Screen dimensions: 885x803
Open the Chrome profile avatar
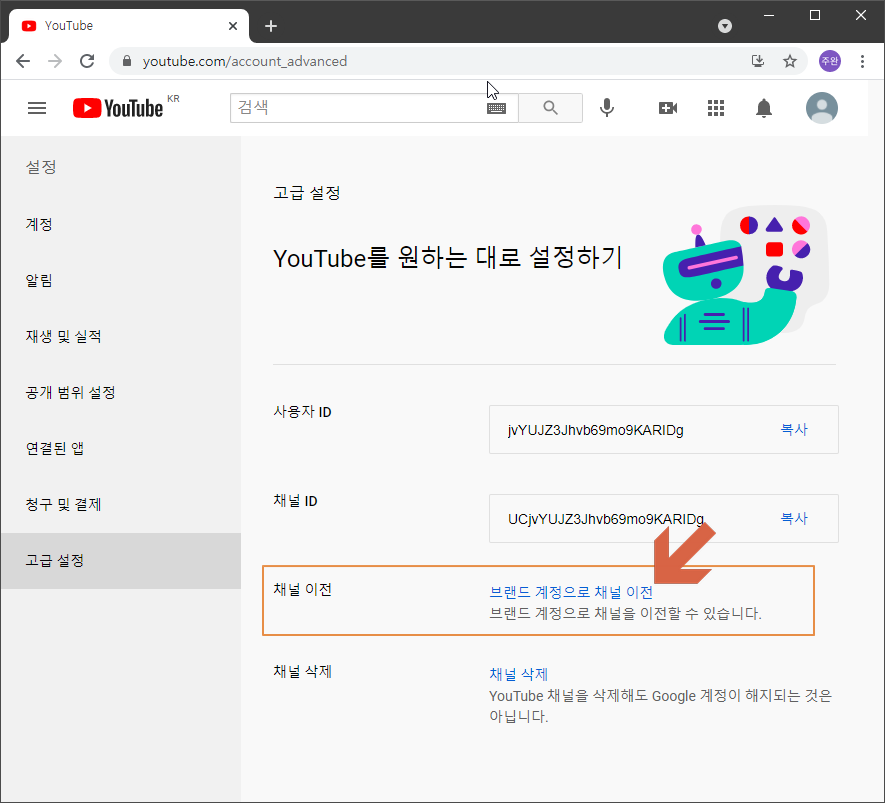pos(830,61)
